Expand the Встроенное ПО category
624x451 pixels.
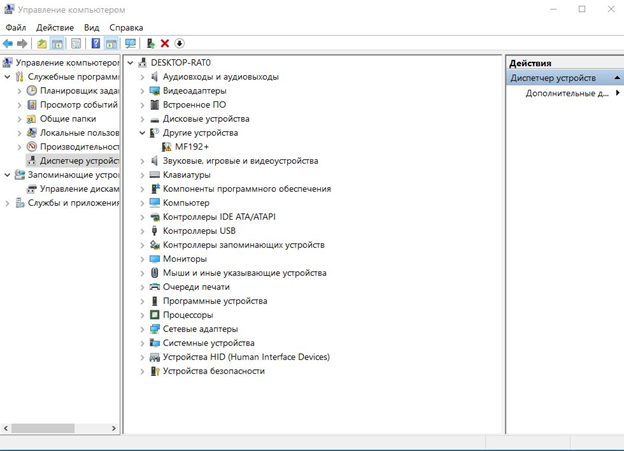(142, 105)
